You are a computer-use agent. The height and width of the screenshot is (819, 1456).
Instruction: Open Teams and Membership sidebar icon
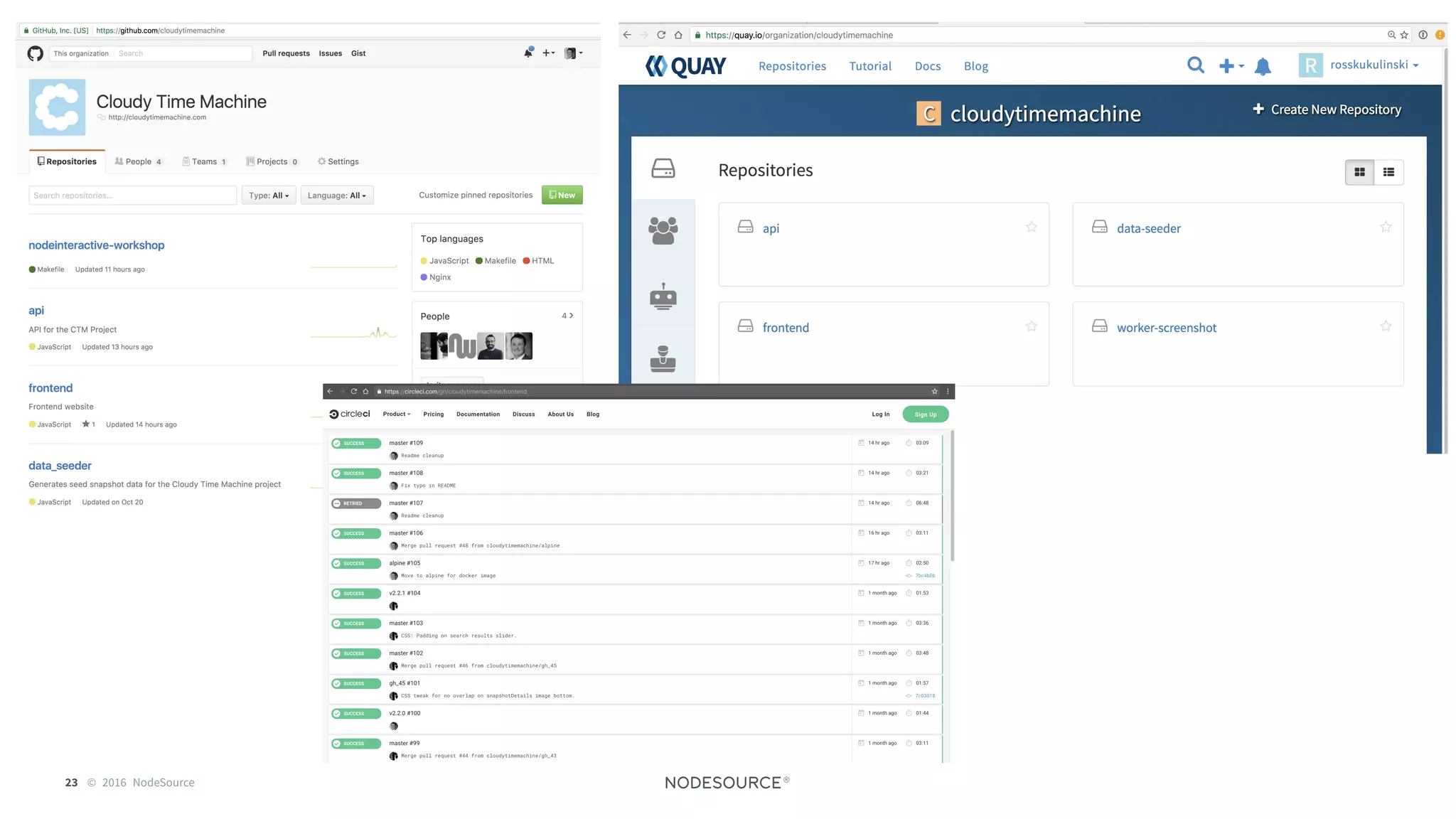pos(663,230)
